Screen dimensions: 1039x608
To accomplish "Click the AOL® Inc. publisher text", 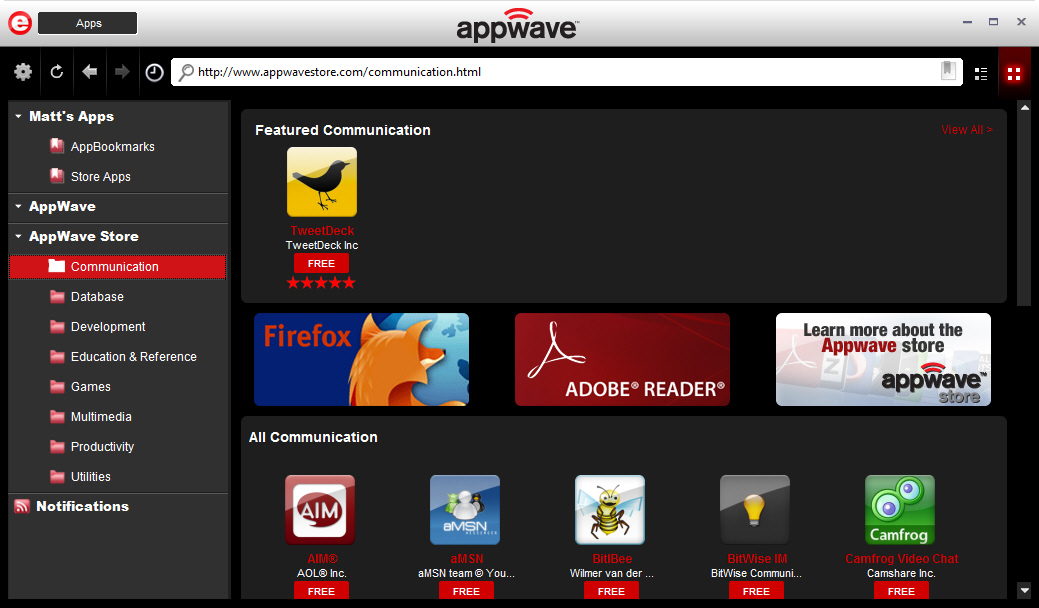I will [322, 573].
